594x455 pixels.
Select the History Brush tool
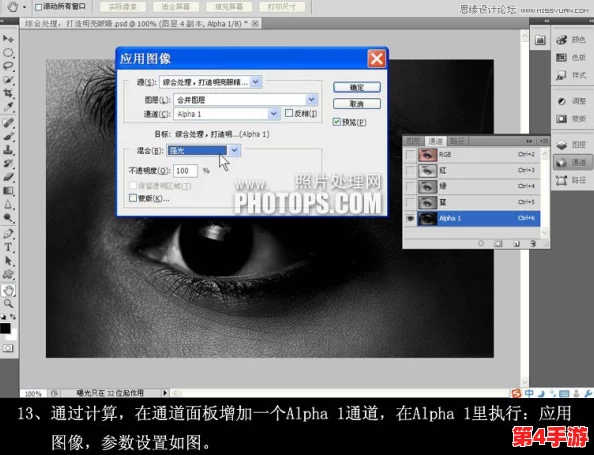[8, 164]
